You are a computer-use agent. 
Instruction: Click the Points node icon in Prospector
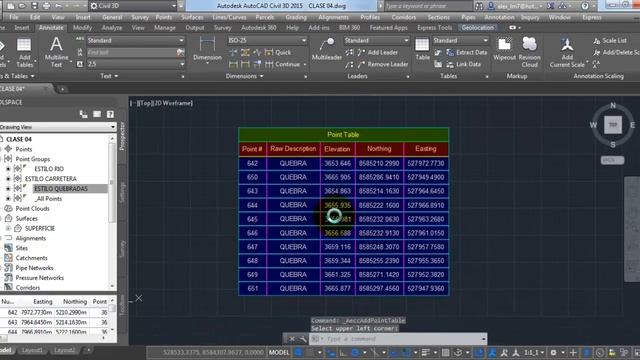click(8, 149)
